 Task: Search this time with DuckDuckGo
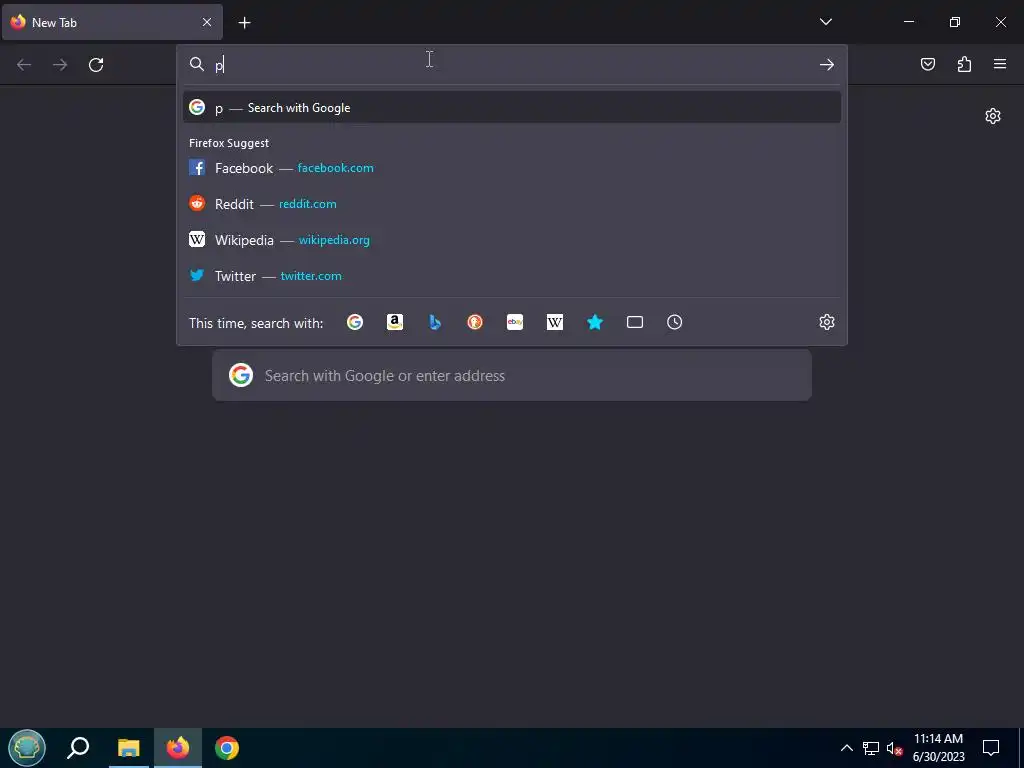(475, 322)
